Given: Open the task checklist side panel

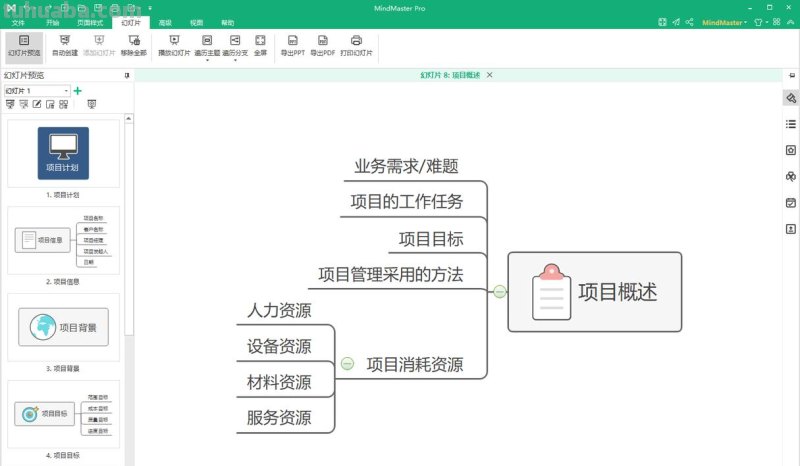Looking at the screenshot, I should click(x=791, y=203).
